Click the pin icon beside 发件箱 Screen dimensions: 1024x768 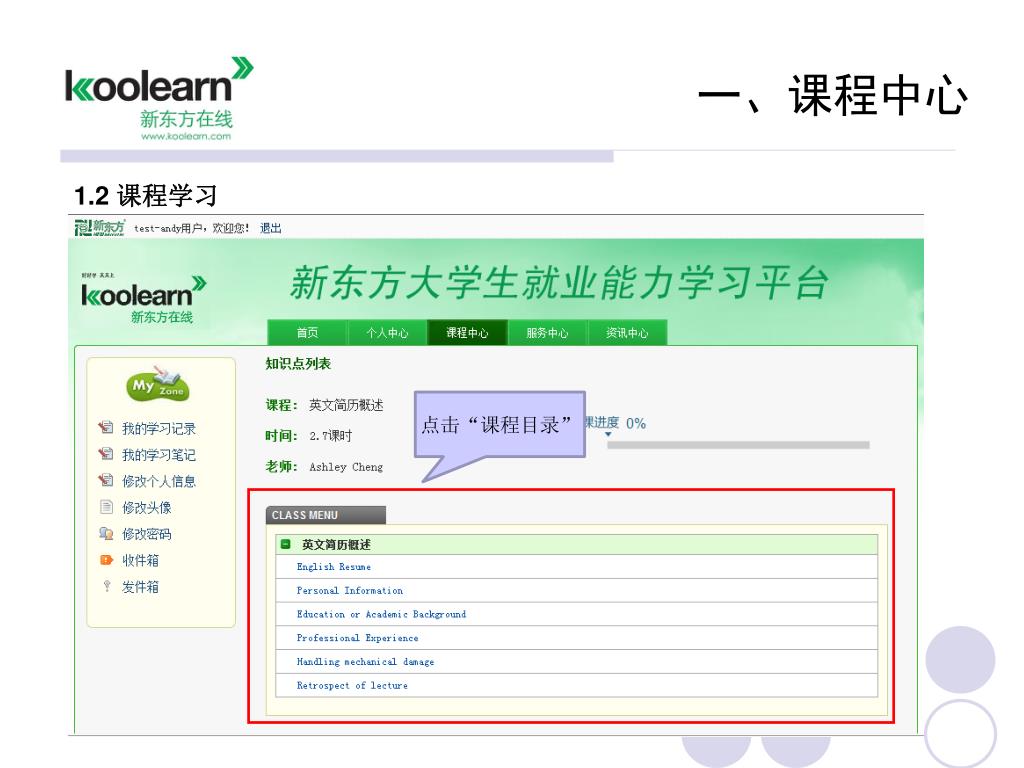106,586
